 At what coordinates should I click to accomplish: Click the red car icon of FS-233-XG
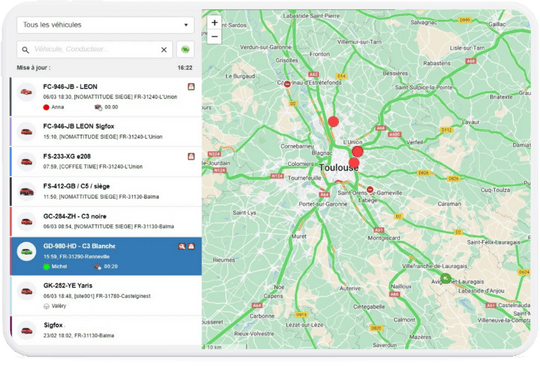pos(27,161)
